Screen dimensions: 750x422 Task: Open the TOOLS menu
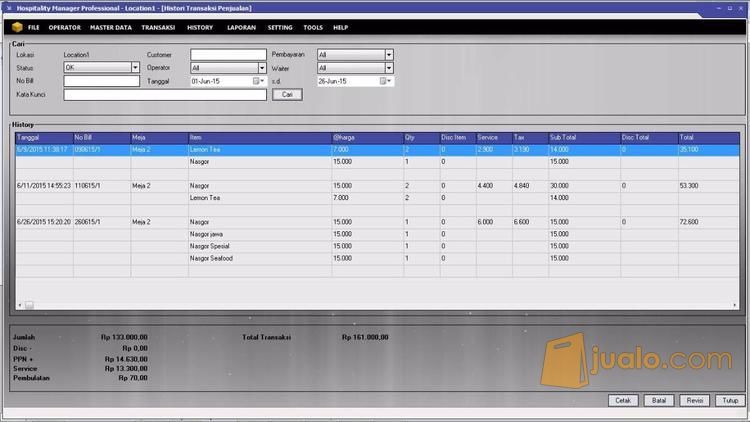(313, 28)
